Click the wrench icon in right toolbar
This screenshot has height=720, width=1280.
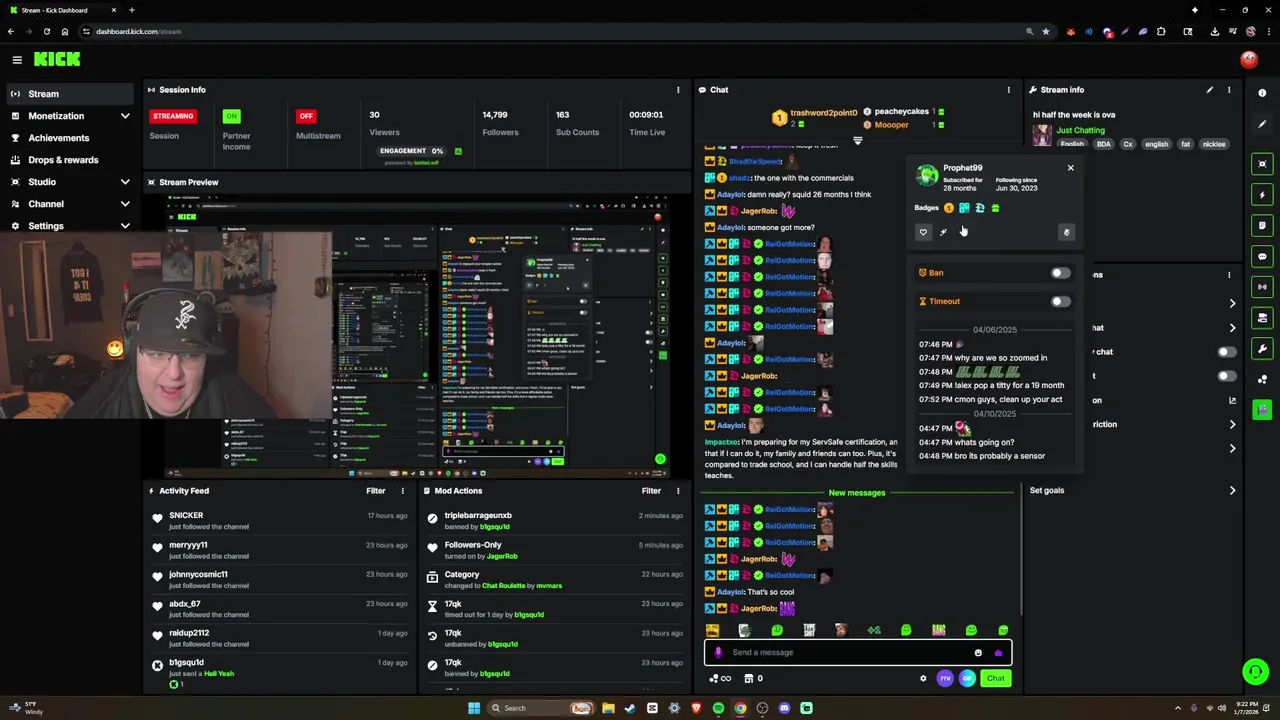(1263, 349)
